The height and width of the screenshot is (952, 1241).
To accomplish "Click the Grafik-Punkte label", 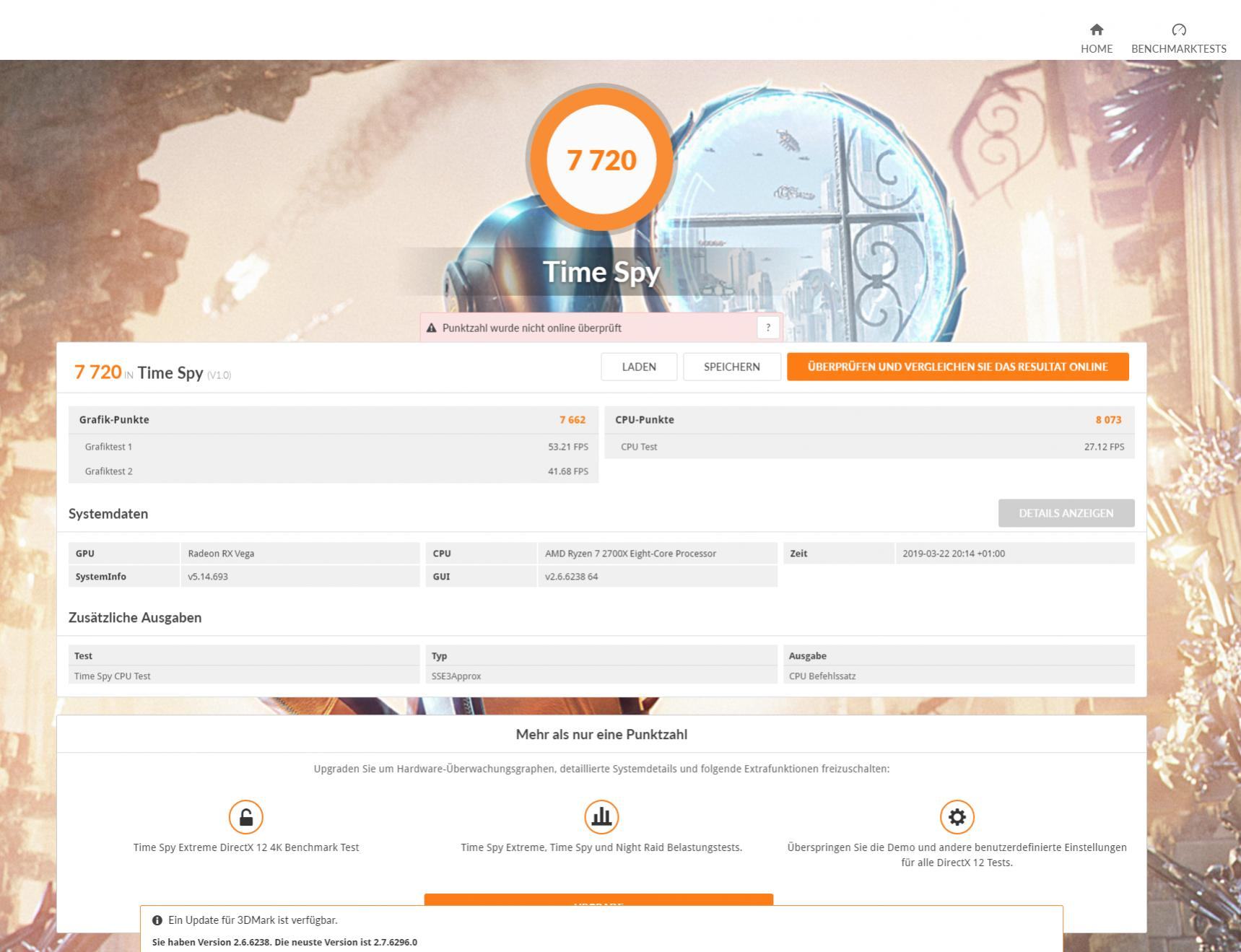I will [114, 420].
